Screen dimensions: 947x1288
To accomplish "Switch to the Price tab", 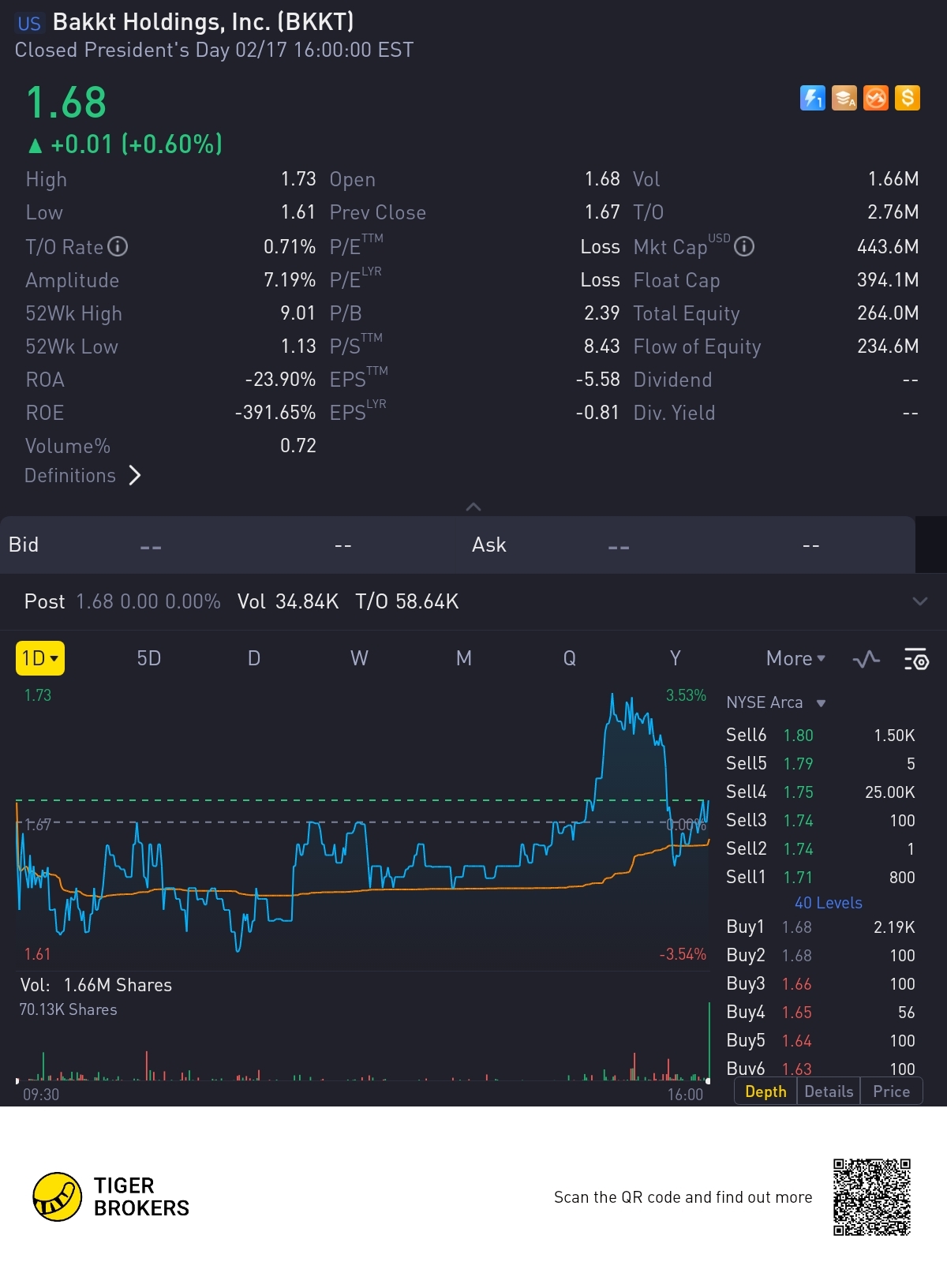I will (891, 1091).
